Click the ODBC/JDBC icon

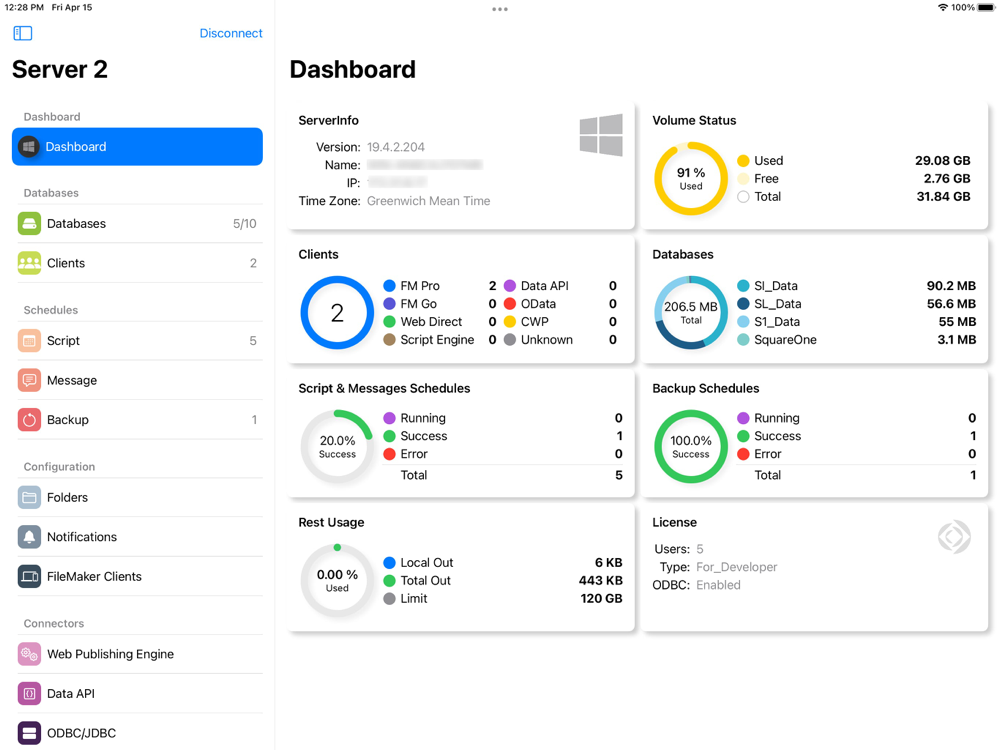click(x=29, y=734)
